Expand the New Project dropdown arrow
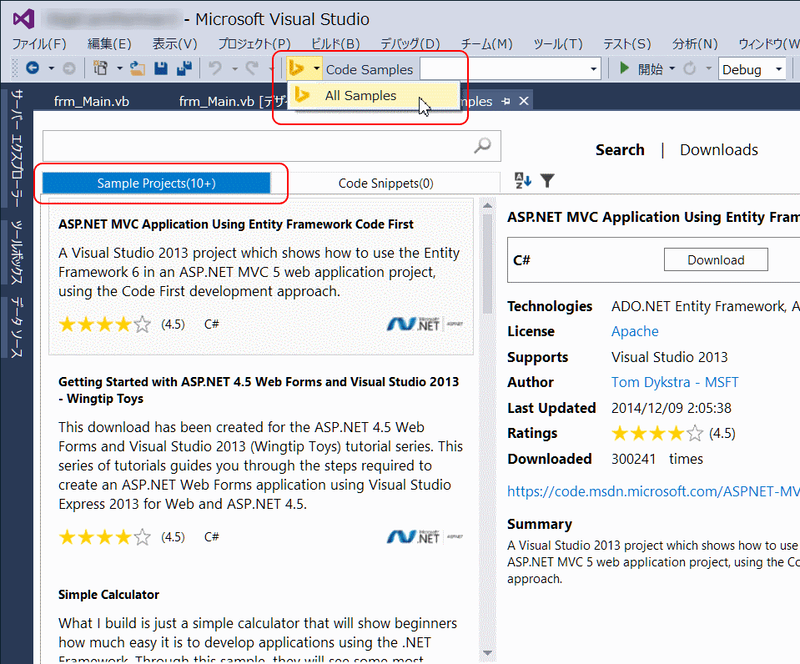Screen dimensions: 800x664 pyautogui.click(x=119, y=68)
